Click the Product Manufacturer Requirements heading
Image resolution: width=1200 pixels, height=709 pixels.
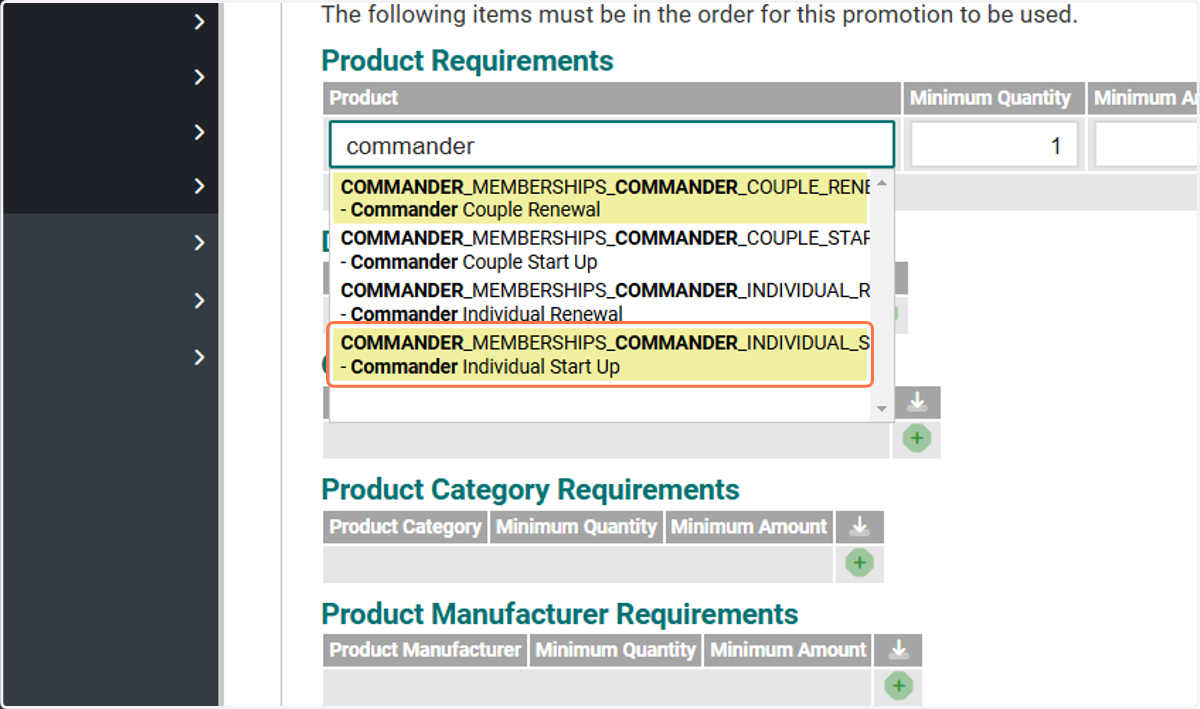[x=560, y=613]
